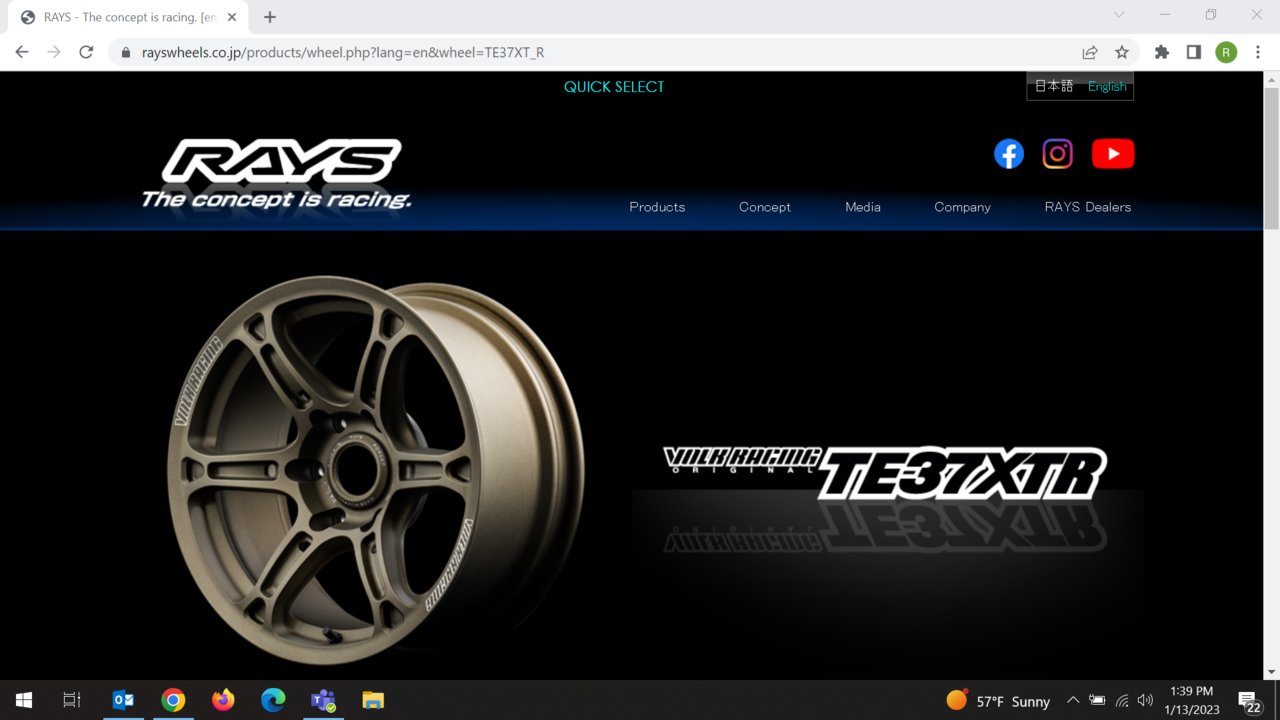Open the RAYS Instagram icon
Screen dimensions: 1280x720
pyautogui.click(x=1058, y=154)
